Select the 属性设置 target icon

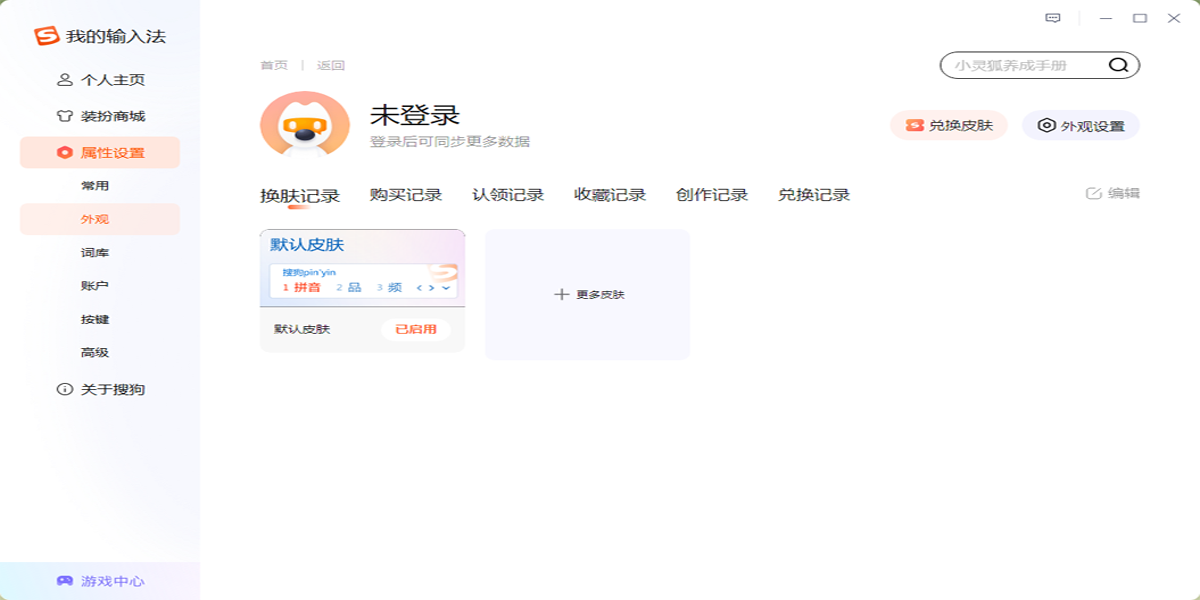click(66, 150)
